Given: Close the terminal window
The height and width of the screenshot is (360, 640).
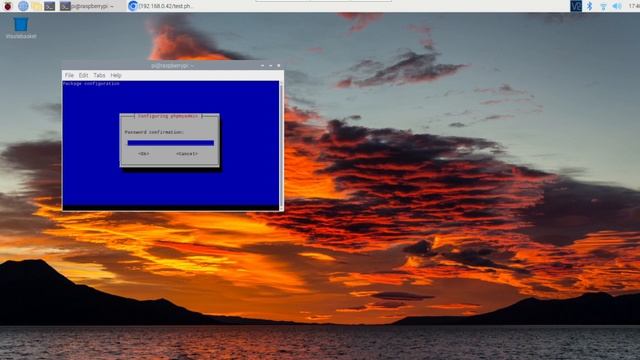Looking at the screenshot, I should 279,65.
